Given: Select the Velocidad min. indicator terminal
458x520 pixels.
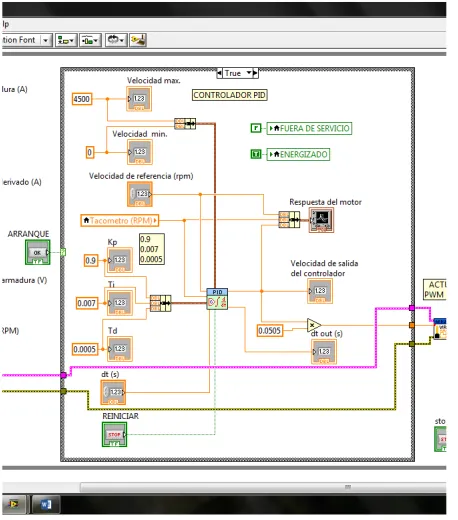Looking at the screenshot, I should (x=140, y=152).
